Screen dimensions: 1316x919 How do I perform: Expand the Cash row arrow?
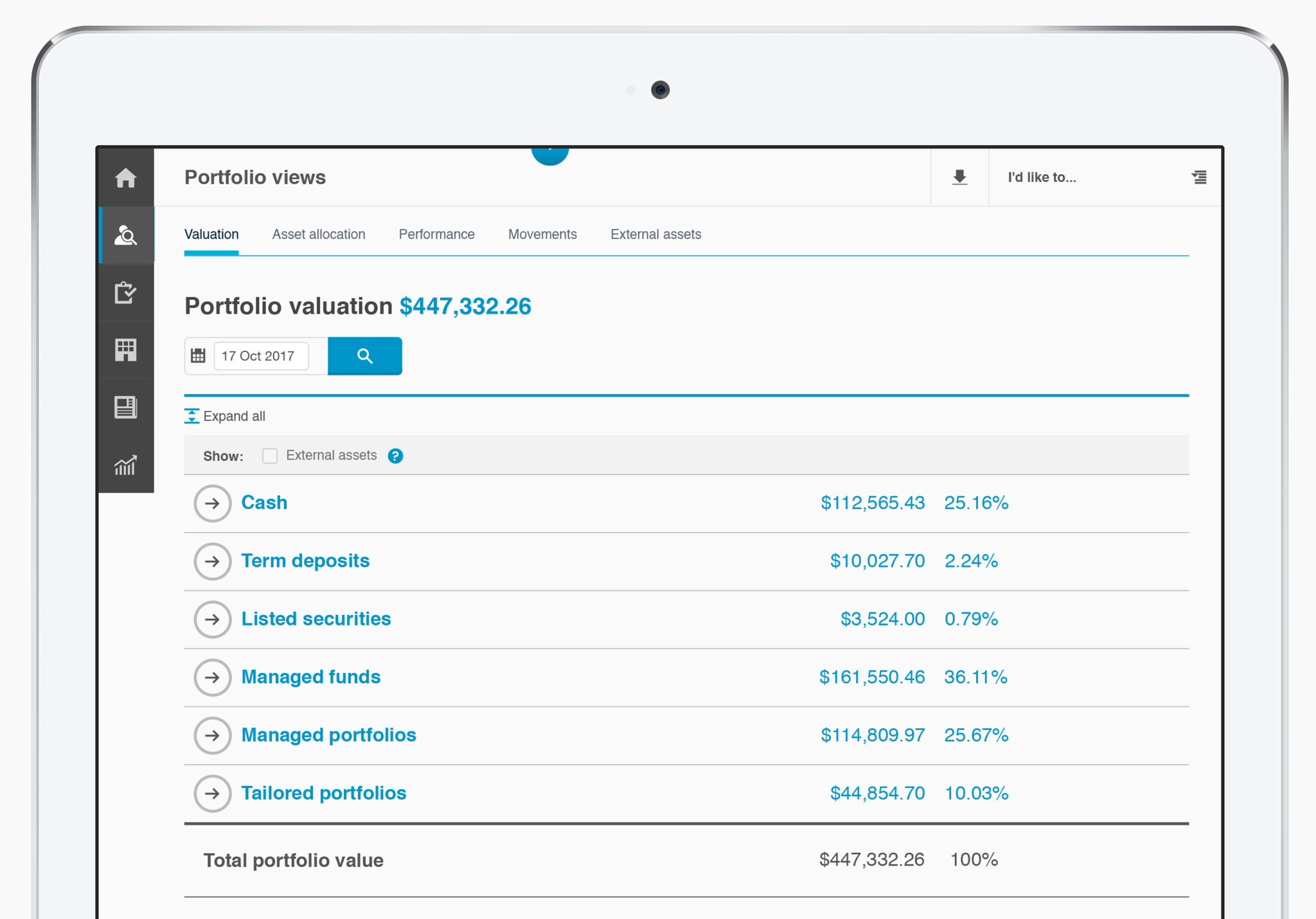(x=213, y=503)
